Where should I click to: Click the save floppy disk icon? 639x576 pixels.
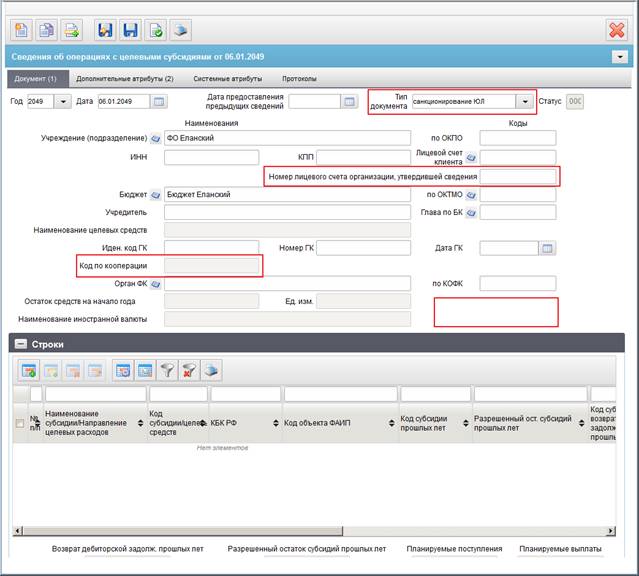130,30
